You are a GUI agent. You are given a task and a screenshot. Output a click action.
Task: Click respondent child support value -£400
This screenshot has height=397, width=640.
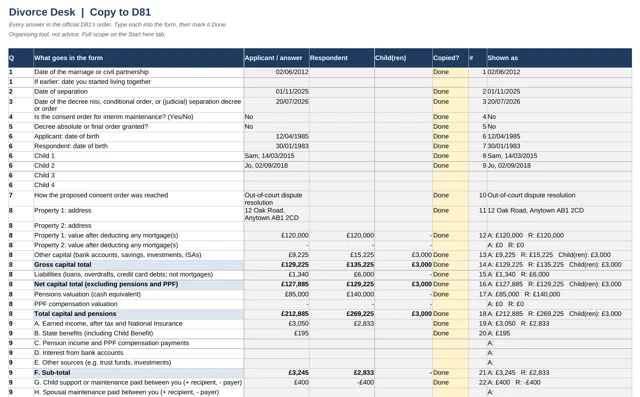point(342,383)
